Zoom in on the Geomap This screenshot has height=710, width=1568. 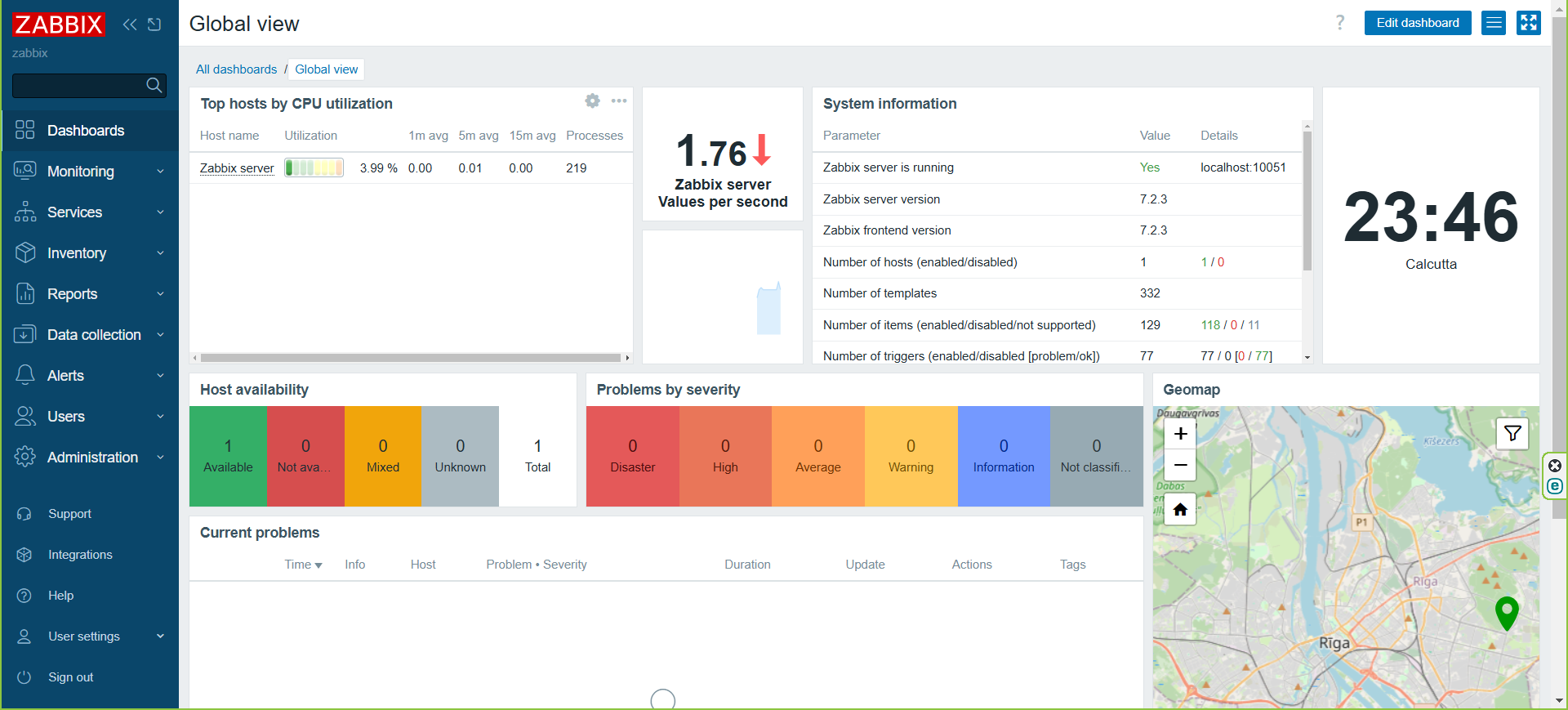click(1180, 434)
